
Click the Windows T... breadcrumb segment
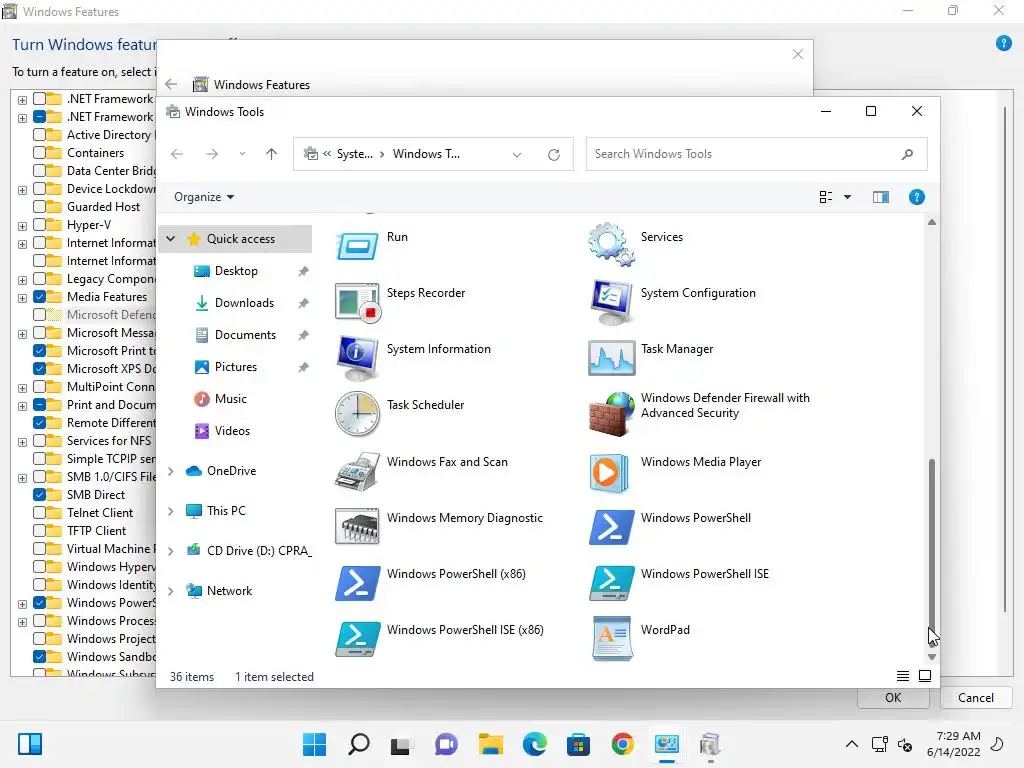(x=426, y=154)
